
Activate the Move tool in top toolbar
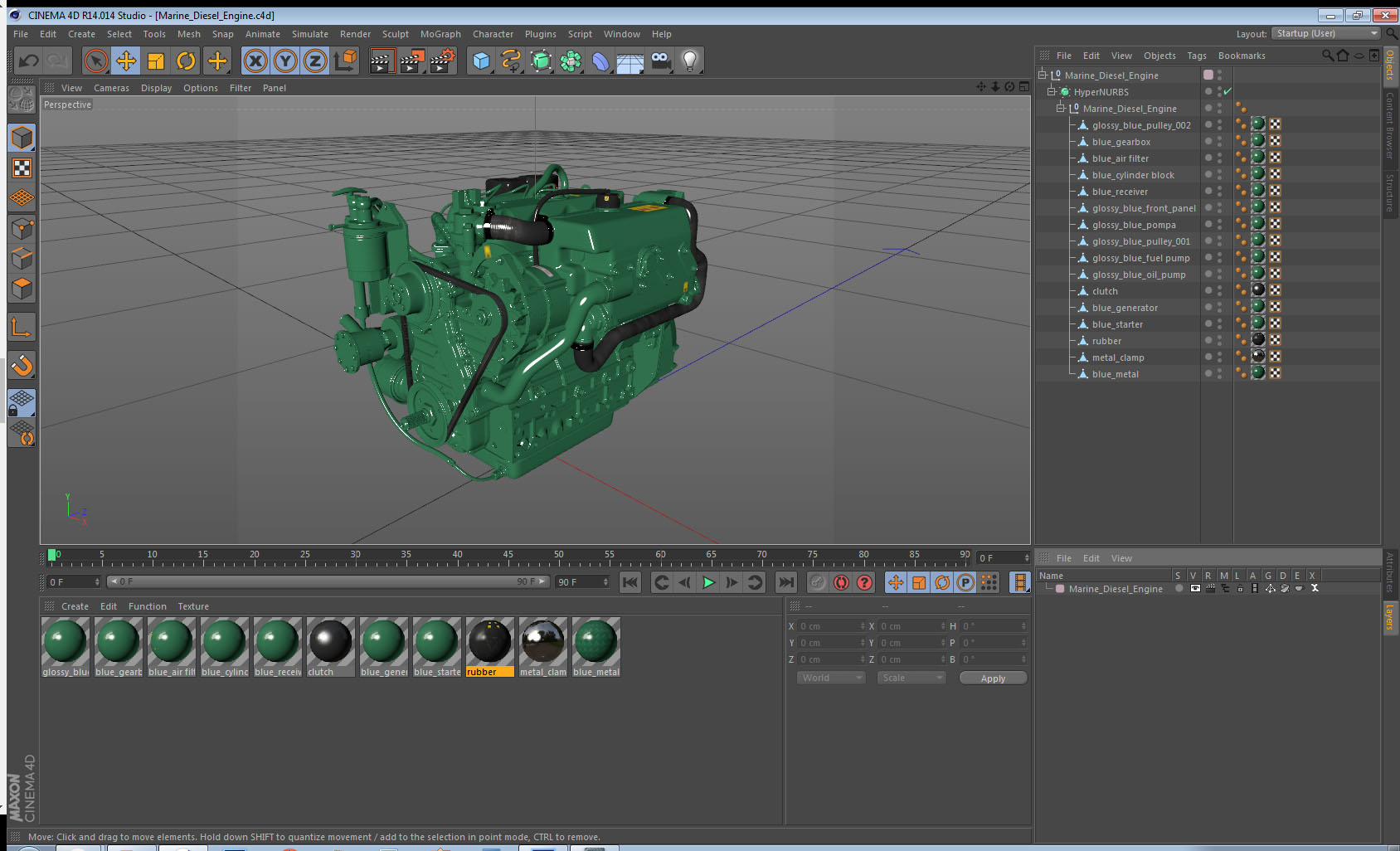[126, 61]
